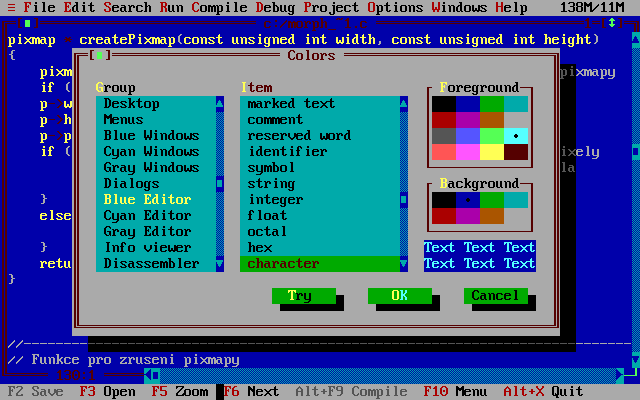Select dark red foreground swatch
This screenshot has width=640, height=400.
(444, 120)
